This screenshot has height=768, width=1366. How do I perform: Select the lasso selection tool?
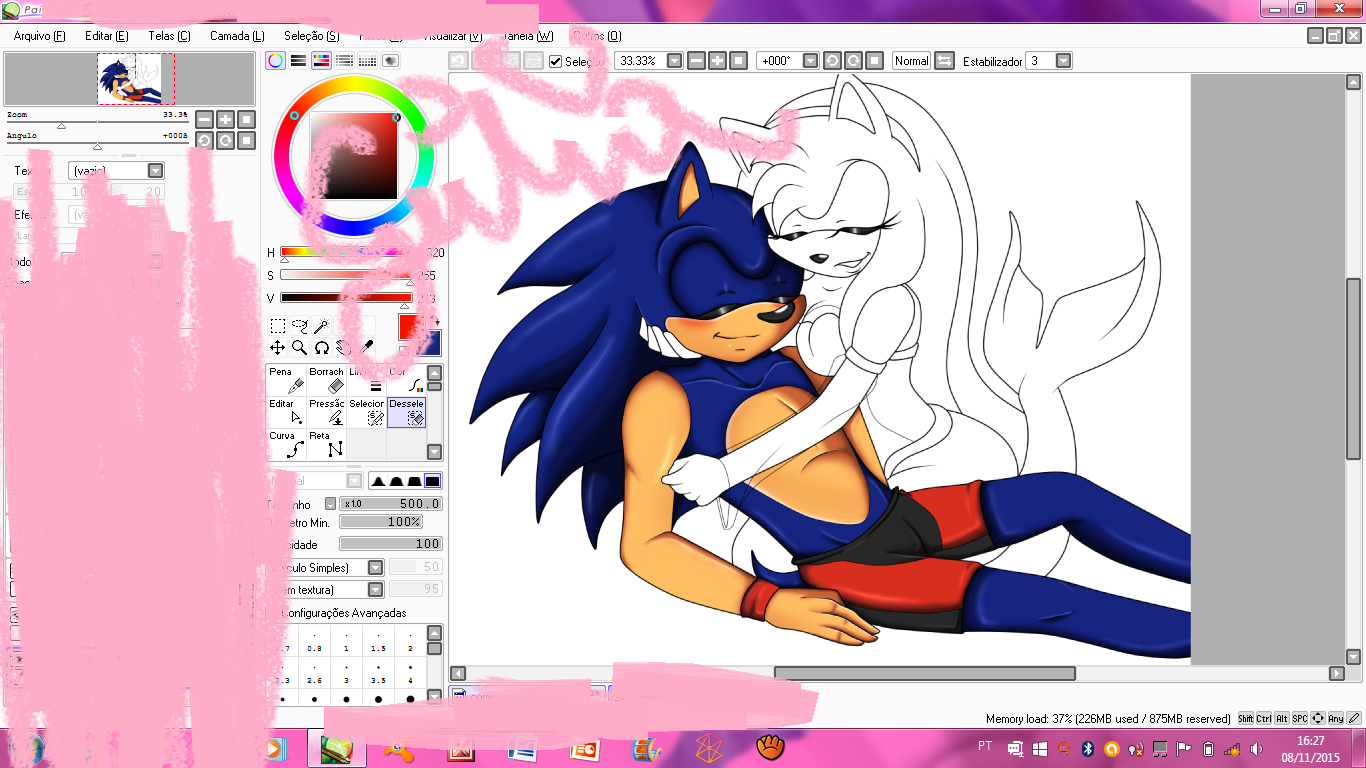[x=299, y=326]
